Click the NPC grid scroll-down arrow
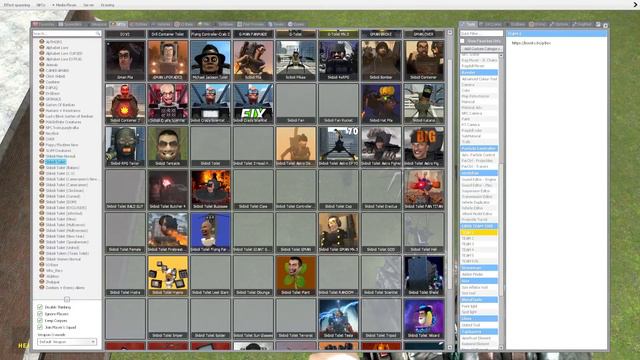Image resolution: width=640 pixels, height=360 pixels. pyautogui.click(x=450, y=347)
